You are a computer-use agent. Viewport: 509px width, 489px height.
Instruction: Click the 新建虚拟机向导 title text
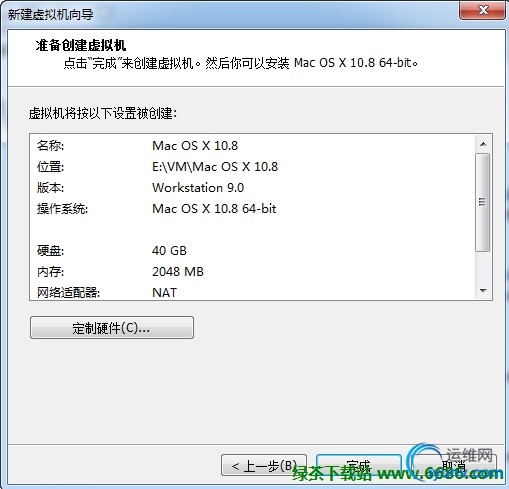[x=51, y=15]
